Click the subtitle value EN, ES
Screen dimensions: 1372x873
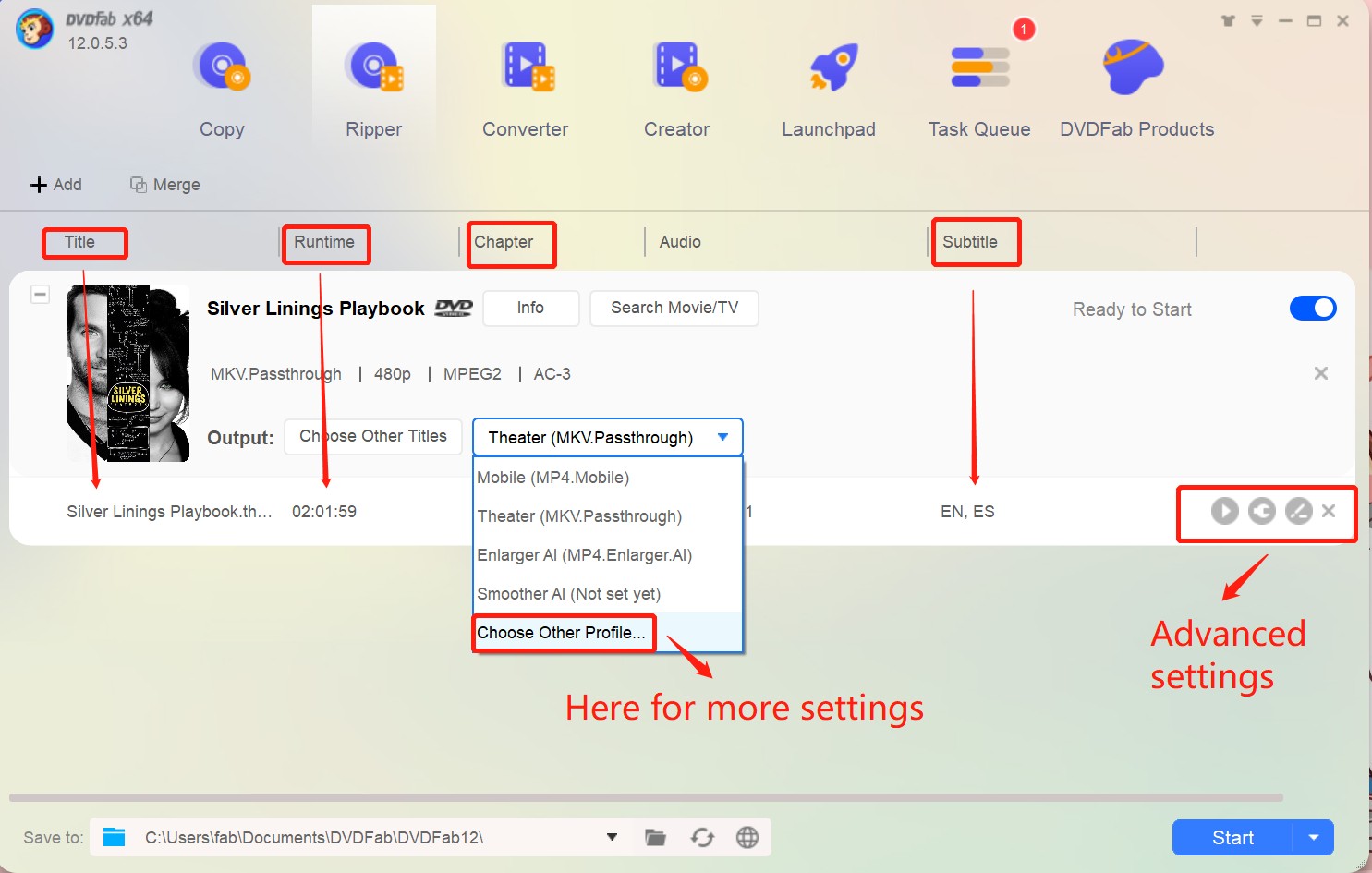point(967,512)
